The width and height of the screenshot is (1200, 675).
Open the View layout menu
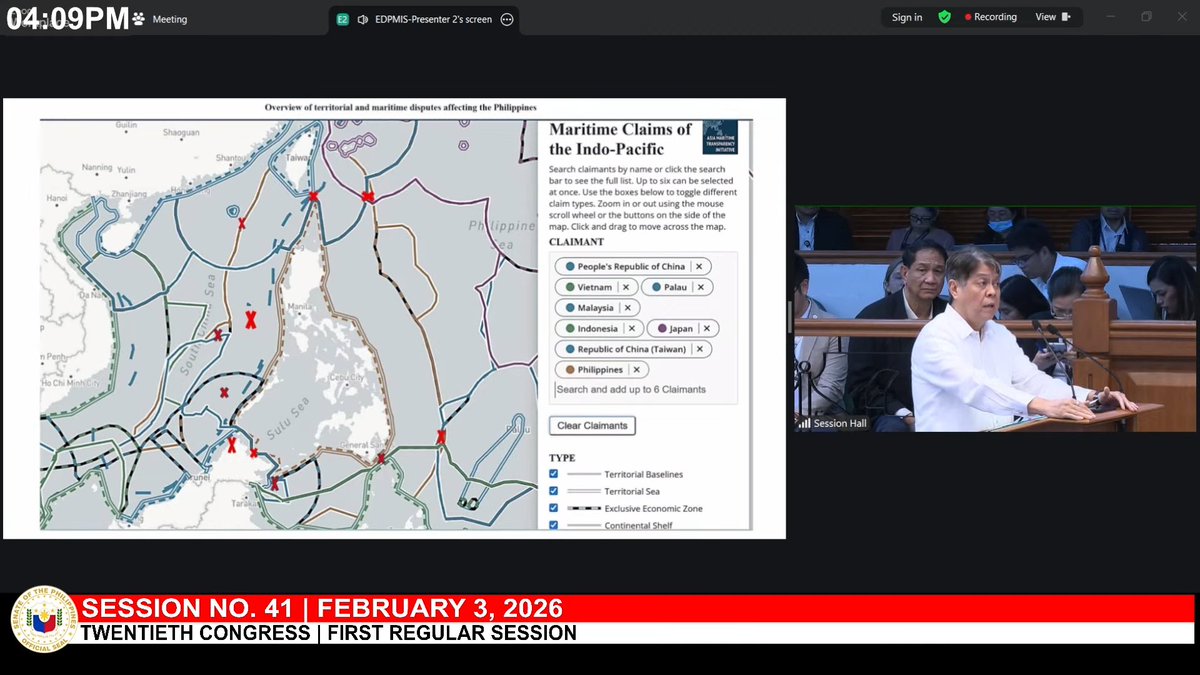click(x=1053, y=17)
